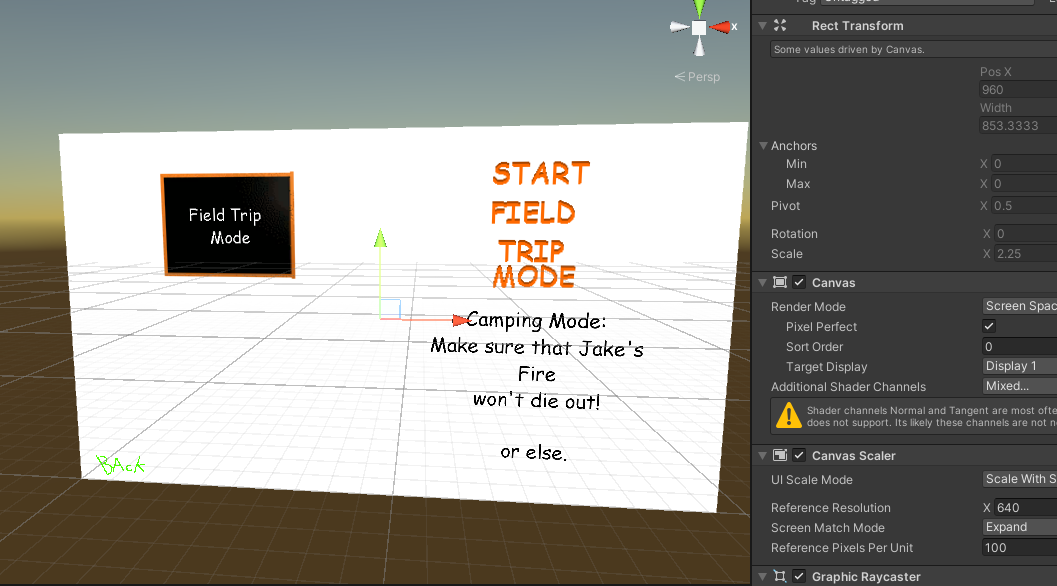
Task: Click the red X axis cone on the scene gizmo
Action: click(x=720, y=27)
